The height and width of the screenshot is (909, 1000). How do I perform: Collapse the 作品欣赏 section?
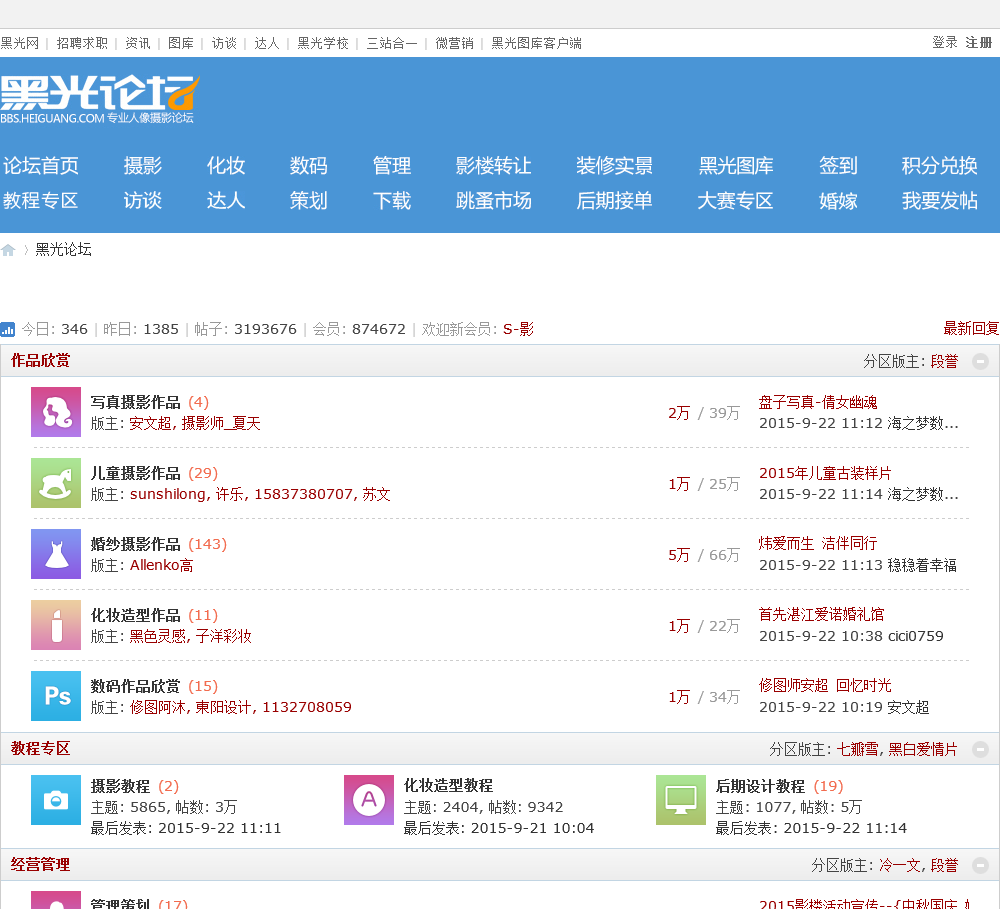pyautogui.click(x=980, y=362)
